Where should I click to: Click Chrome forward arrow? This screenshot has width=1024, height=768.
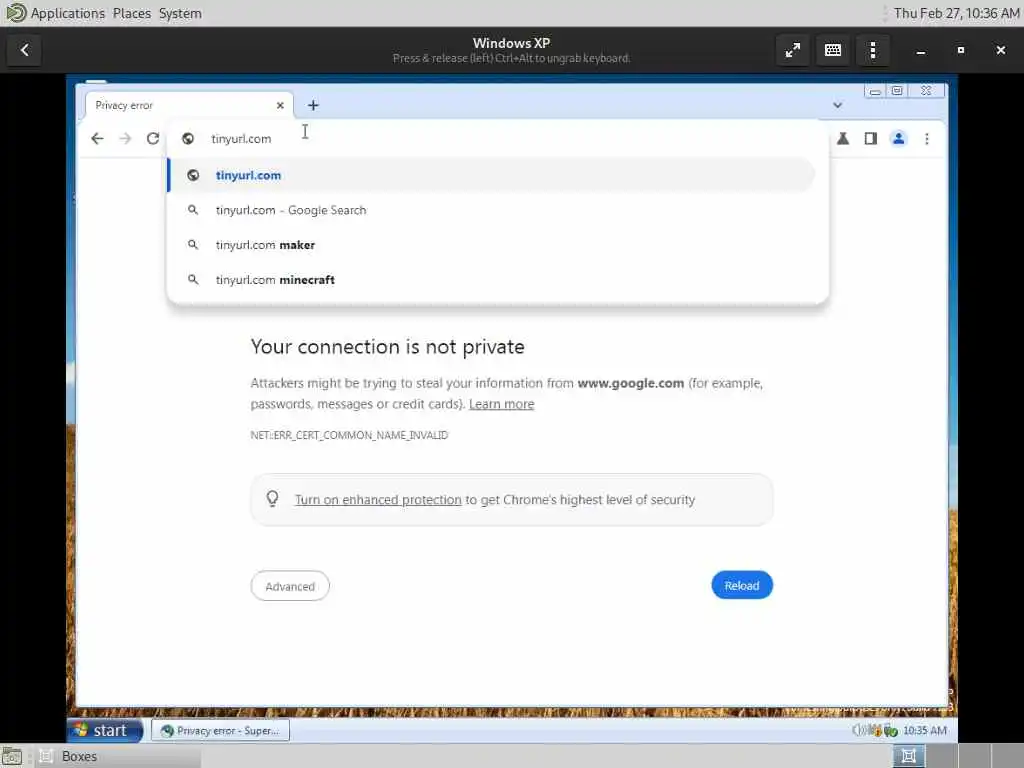[125, 138]
